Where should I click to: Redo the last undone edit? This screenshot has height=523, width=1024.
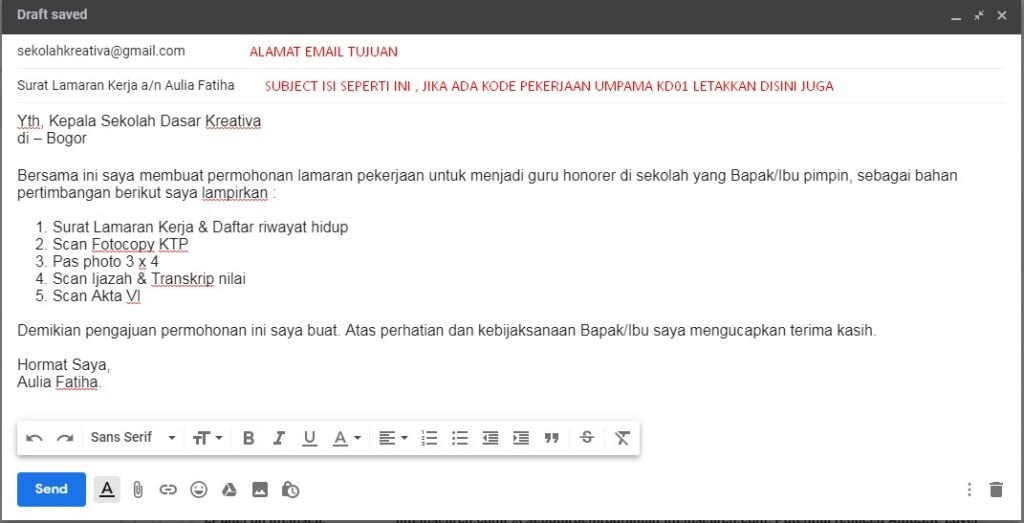pyautogui.click(x=65, y=438)
